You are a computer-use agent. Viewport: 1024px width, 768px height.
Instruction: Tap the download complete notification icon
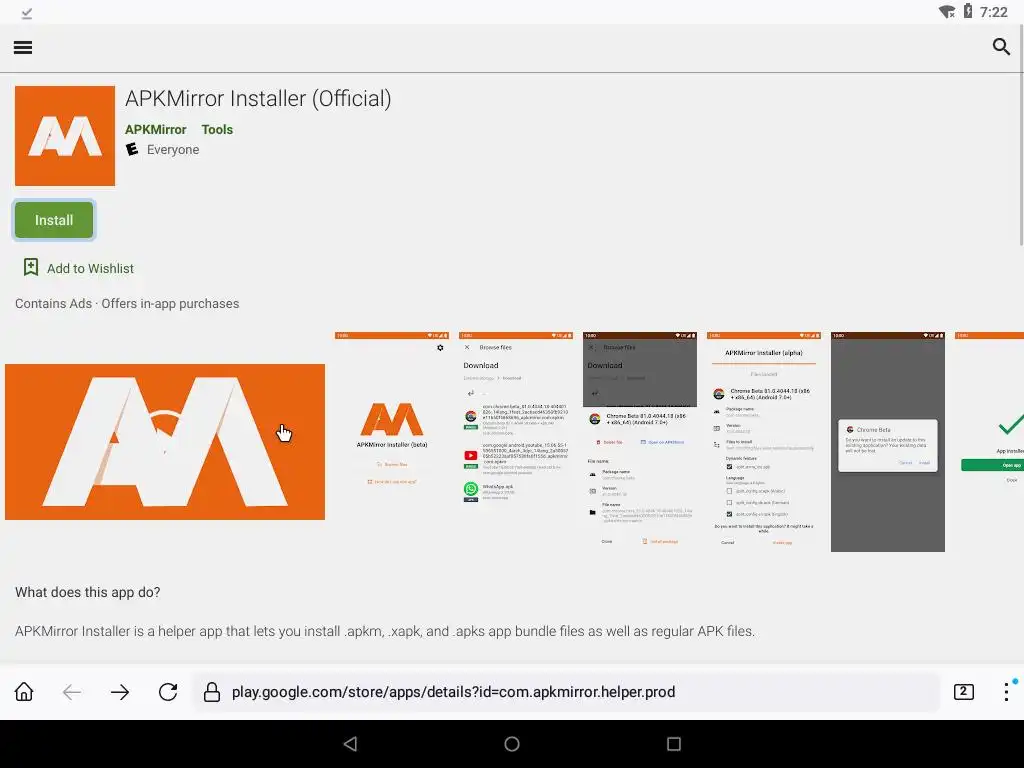point(26,12)
